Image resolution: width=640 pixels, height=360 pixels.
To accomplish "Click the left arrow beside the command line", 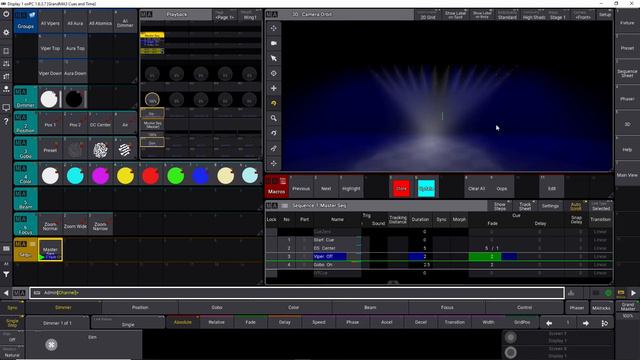I will tap(6, 293).
